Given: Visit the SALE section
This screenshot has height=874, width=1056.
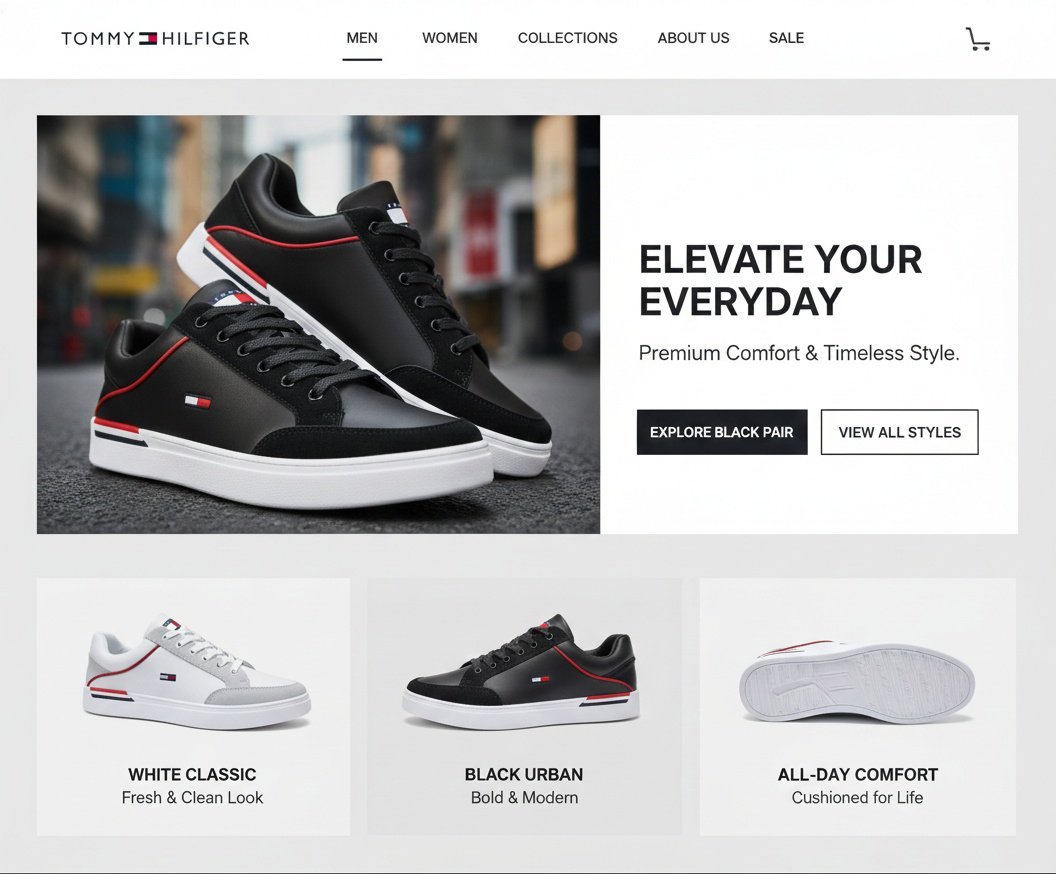Looking at the screenshot, I should [x=787, y=38].
